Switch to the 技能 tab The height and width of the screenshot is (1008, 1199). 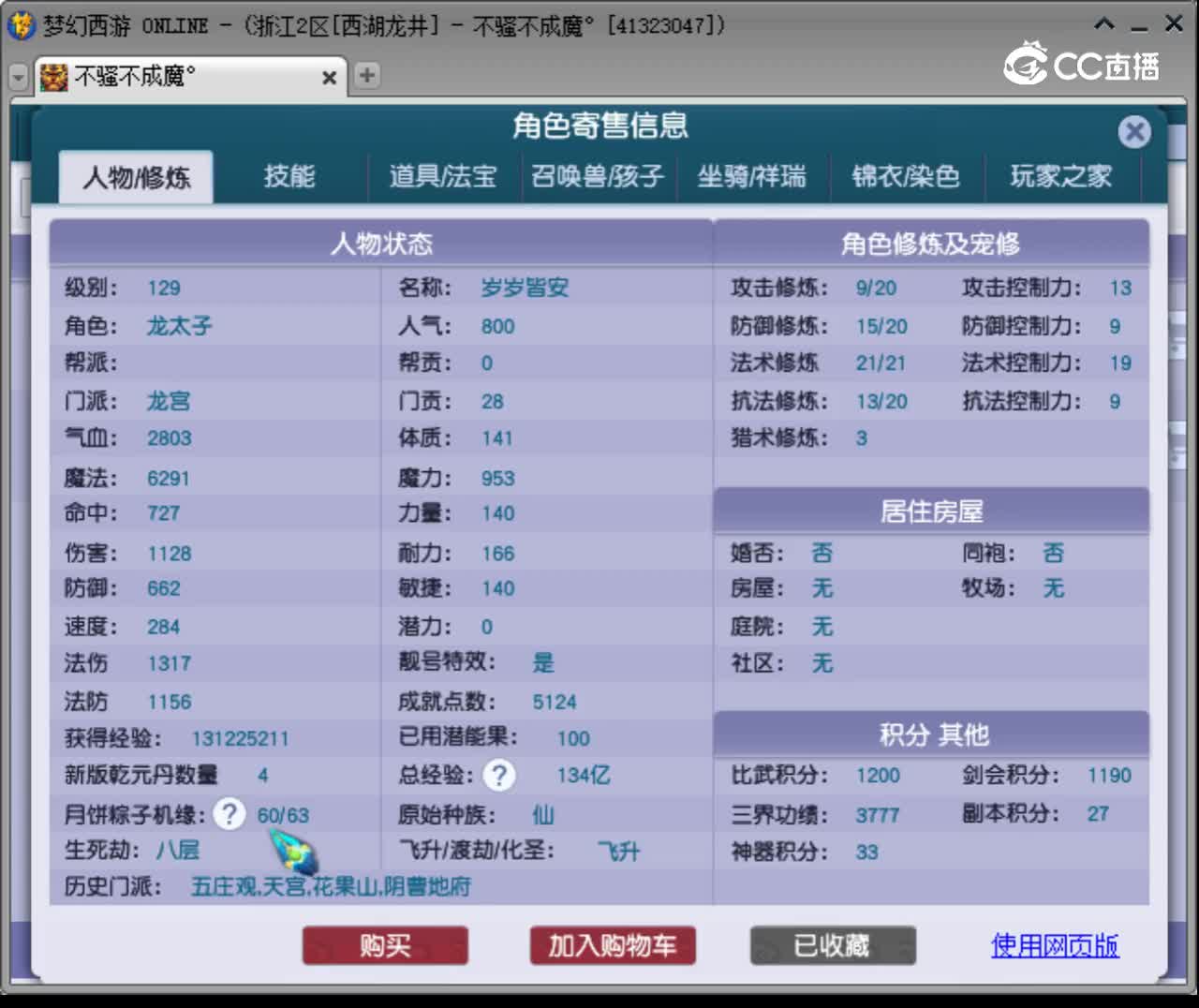pyautogui.click(x=289, y=176)
